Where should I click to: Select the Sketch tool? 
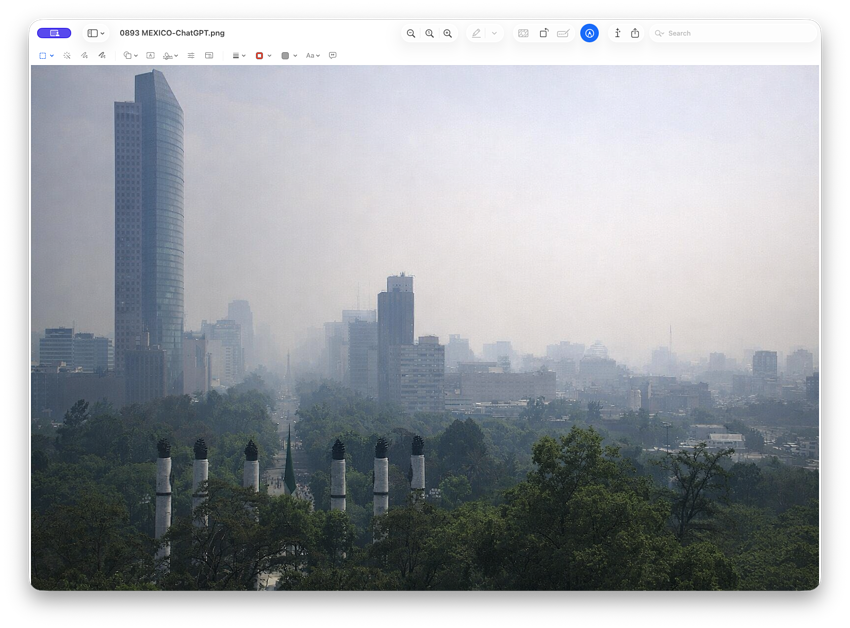coord(84,55)
